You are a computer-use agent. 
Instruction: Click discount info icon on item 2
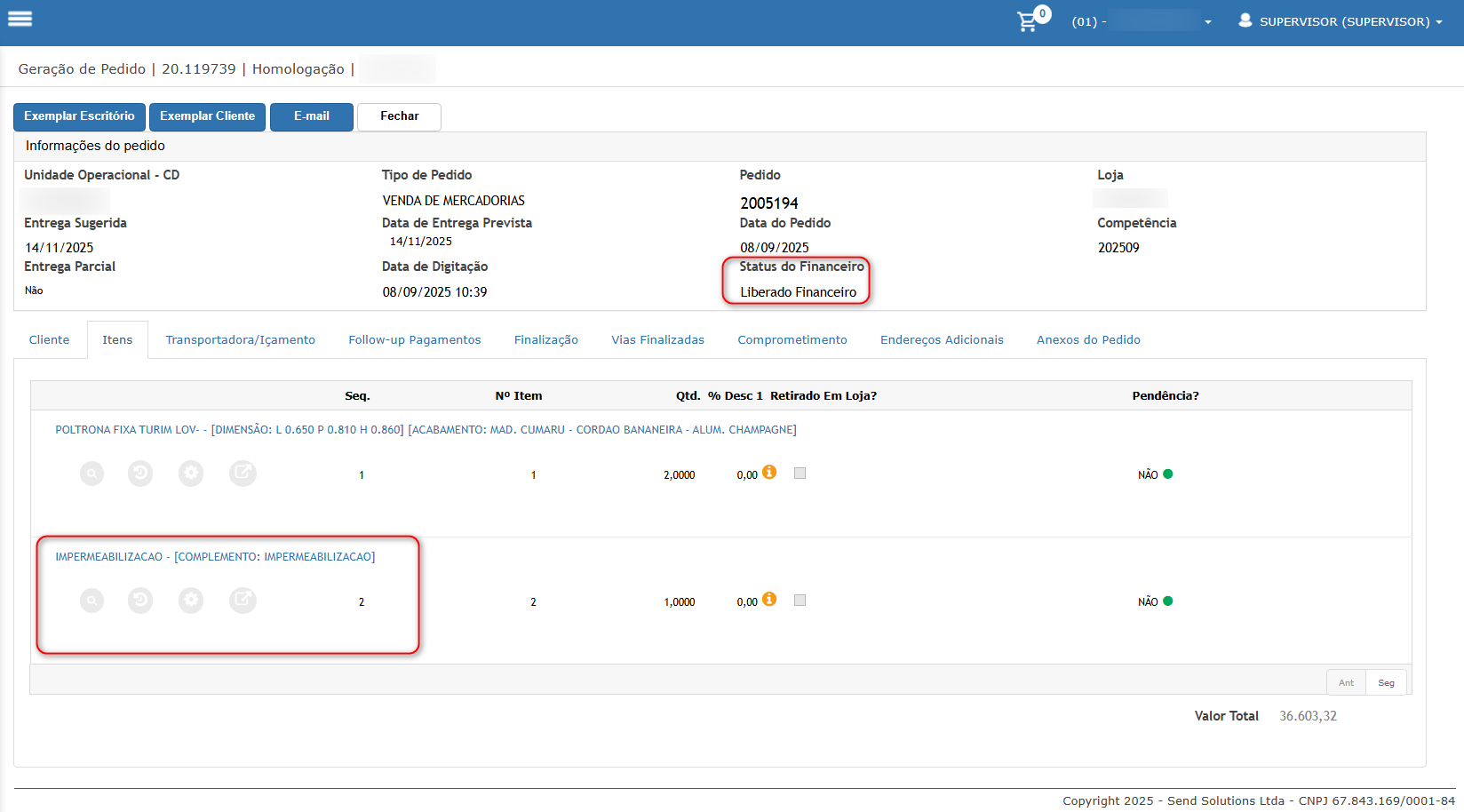[x=769, y=600]
